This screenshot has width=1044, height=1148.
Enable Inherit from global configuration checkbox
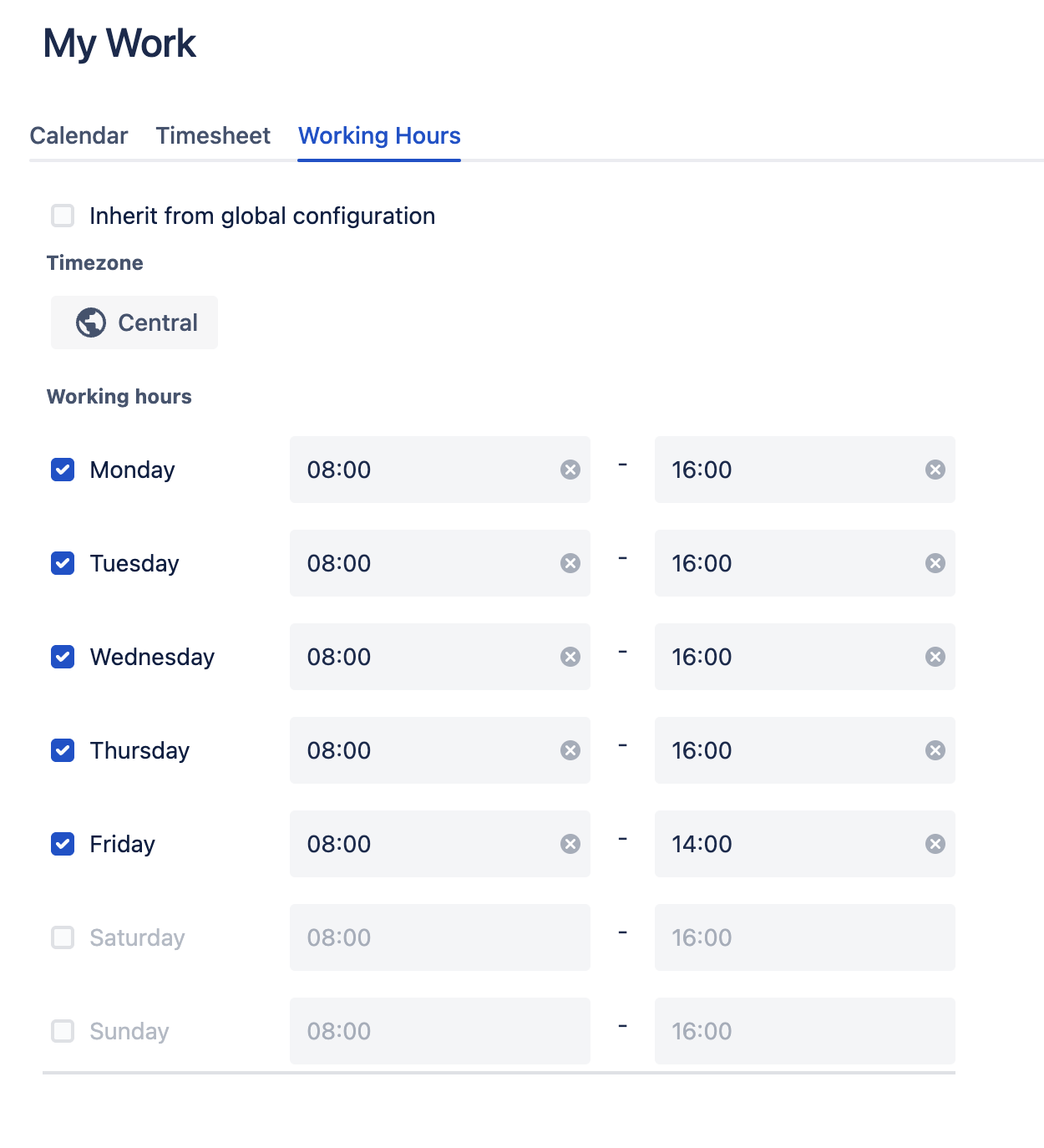pos(63,216)
